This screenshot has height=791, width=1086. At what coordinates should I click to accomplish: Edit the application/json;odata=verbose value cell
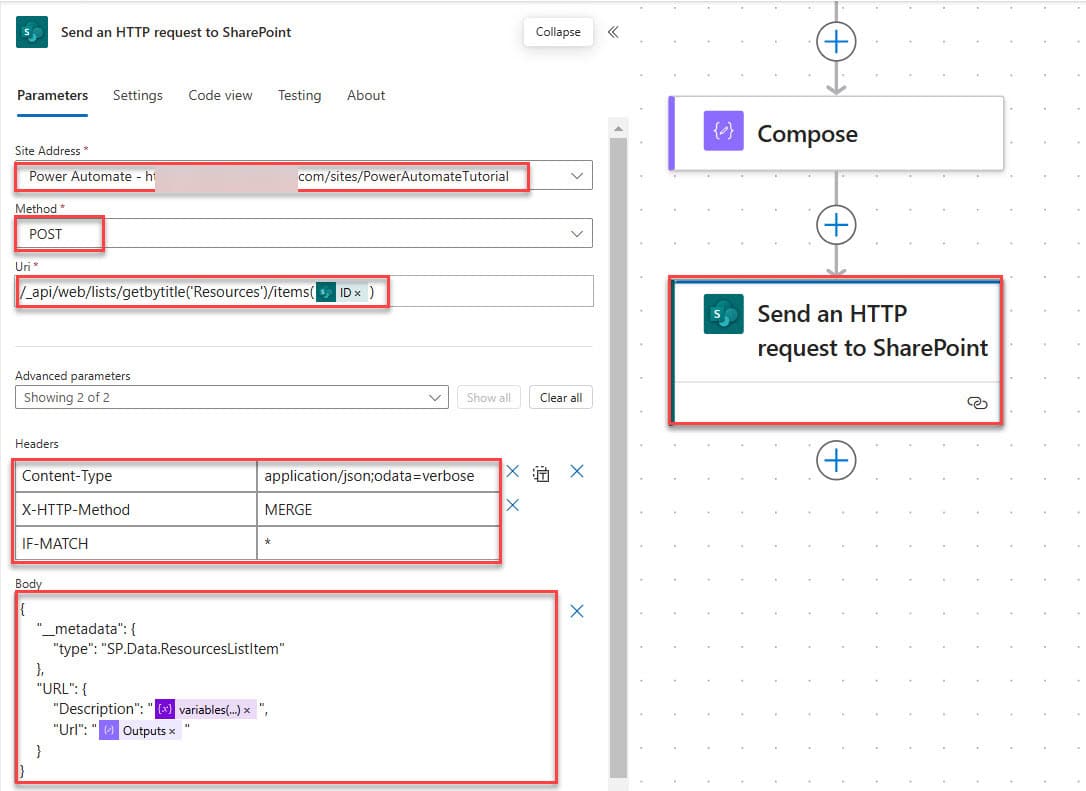378,476
